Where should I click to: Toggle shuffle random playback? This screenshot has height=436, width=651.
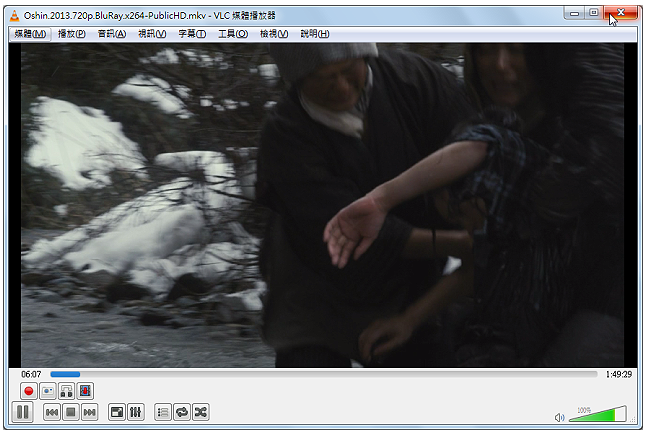pyautogui.click(x=201, y=412)
